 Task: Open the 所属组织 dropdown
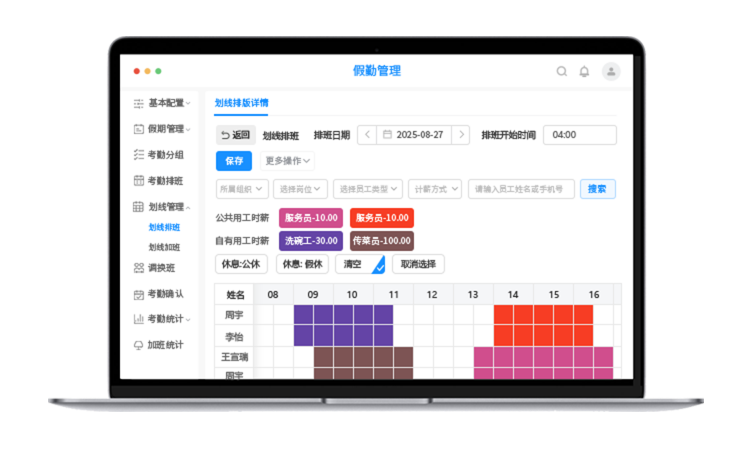coord(242,188)
